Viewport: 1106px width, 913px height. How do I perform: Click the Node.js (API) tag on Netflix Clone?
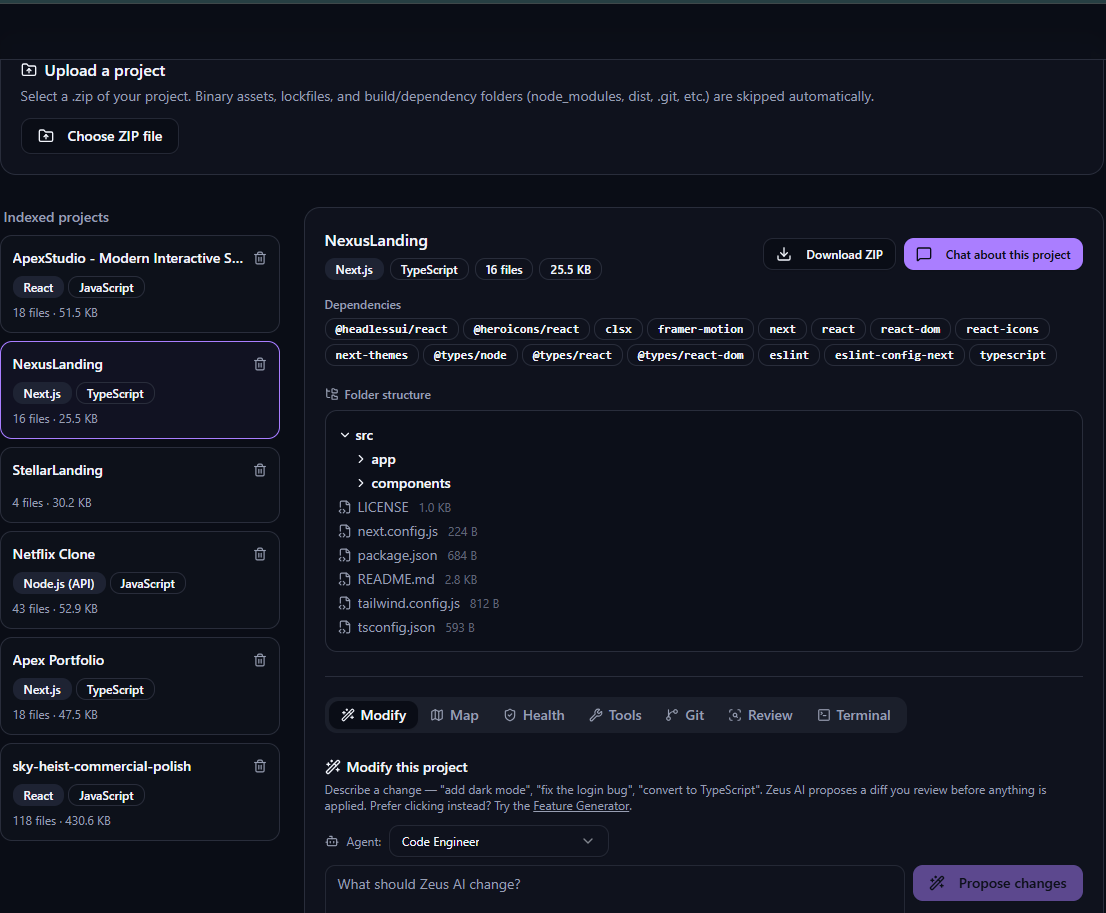click(59, 584)
